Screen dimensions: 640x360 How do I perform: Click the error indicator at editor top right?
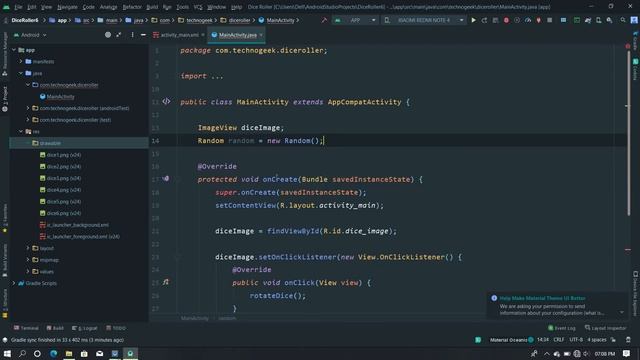(x=628, y=46)
